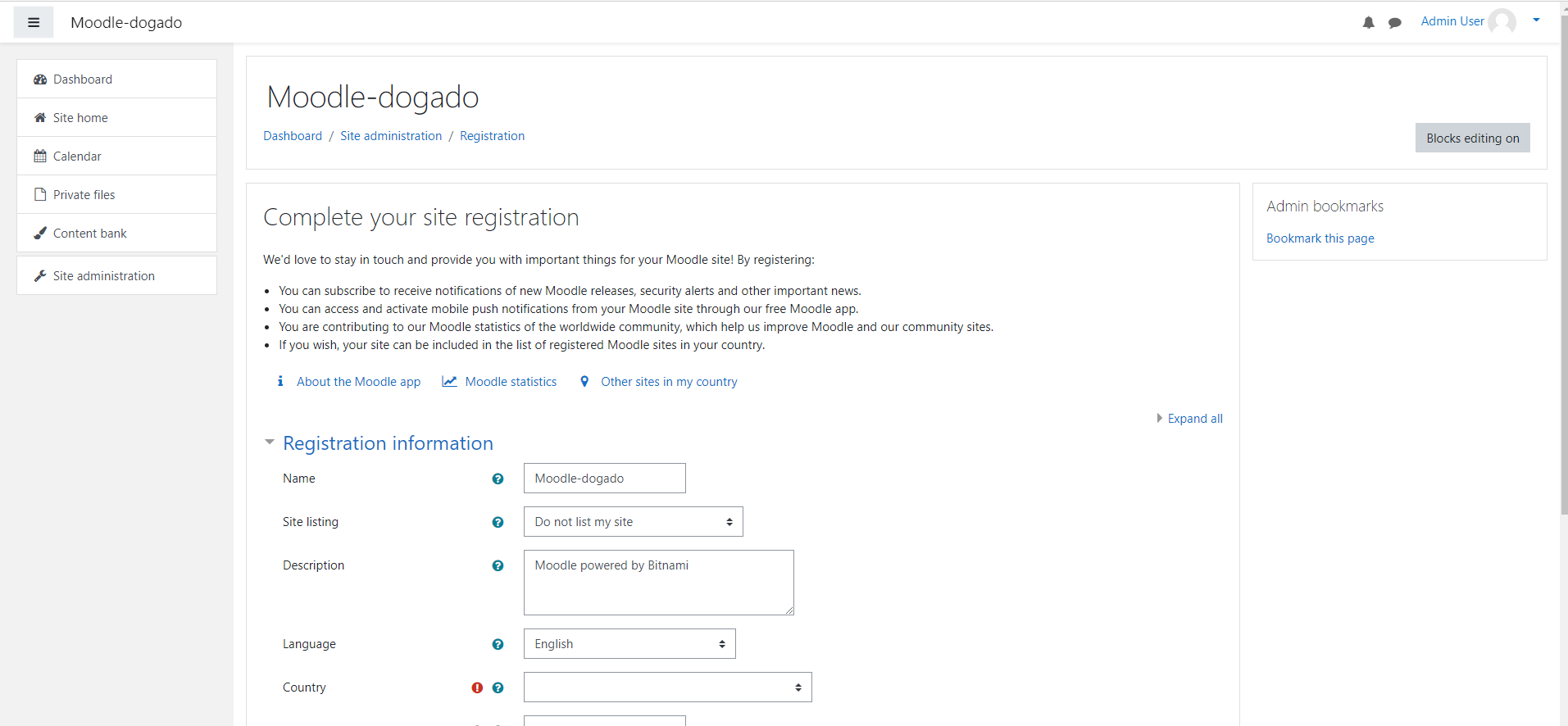Screen dimensions: 1568x726
Task: Open Content bank in navigation
Action: click(x=116, y=234)
